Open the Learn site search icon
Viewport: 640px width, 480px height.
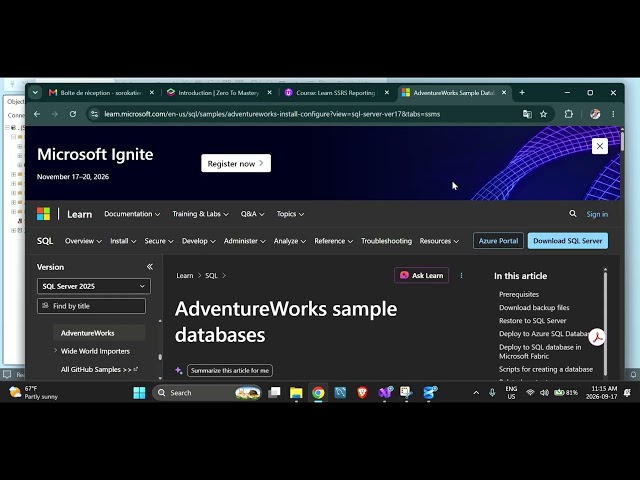(x=573, y=213)
